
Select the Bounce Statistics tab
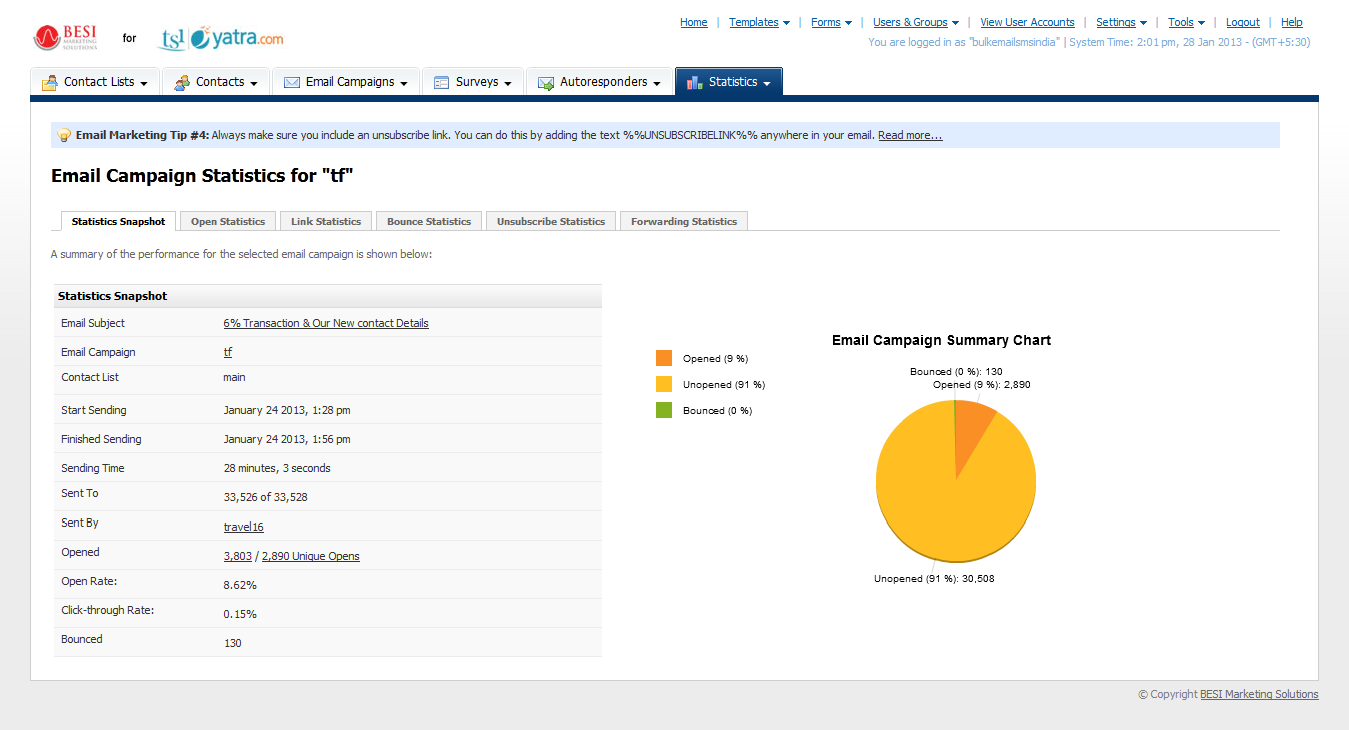point(429,221)
